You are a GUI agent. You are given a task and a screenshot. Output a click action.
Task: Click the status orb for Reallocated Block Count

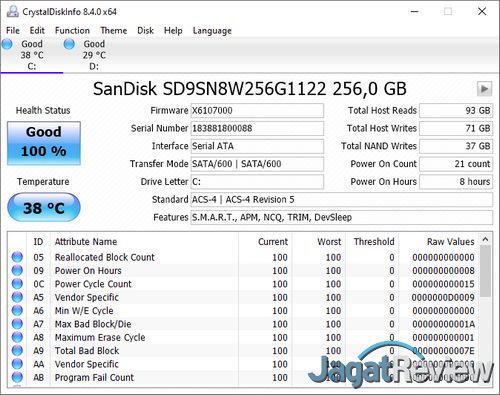coord(17,257)
